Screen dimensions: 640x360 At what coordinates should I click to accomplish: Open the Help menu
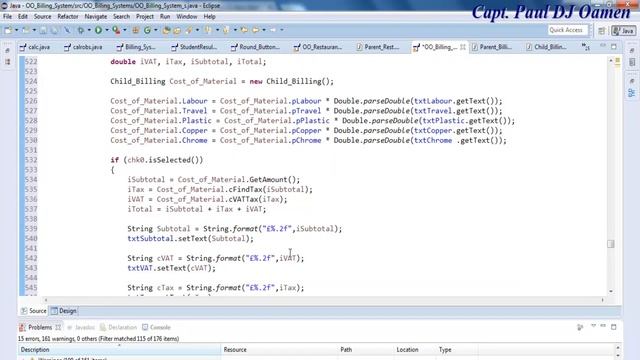209,16
